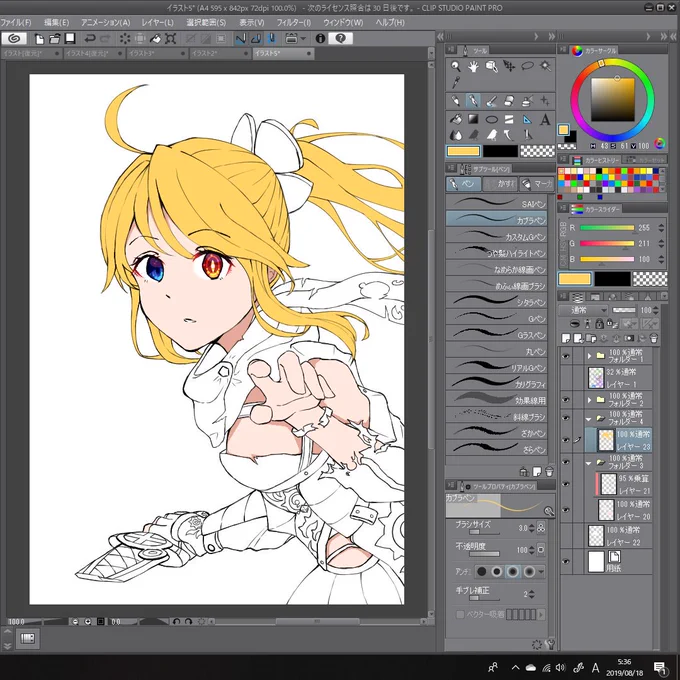Open the 編集(E) menu
Viewport: 680px width, 680px height.
57,22
